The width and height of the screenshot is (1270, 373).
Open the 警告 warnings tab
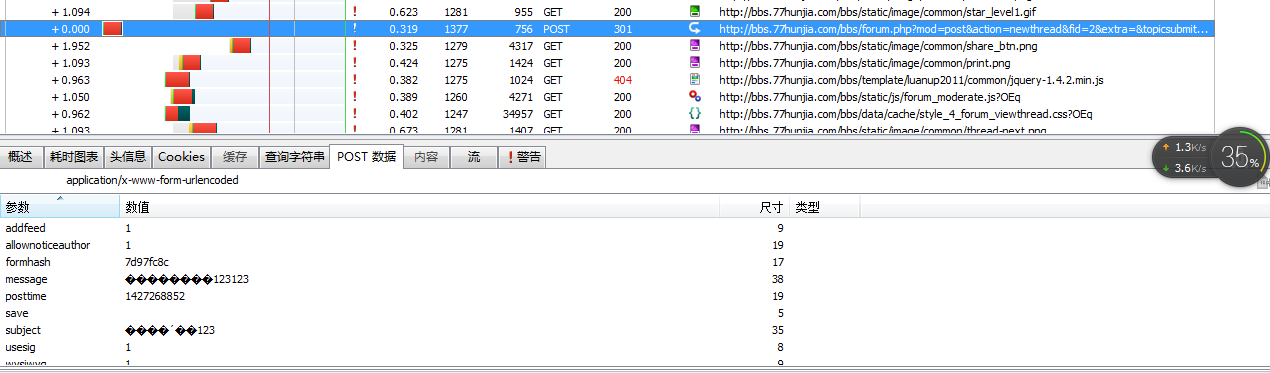pos(523,157)
